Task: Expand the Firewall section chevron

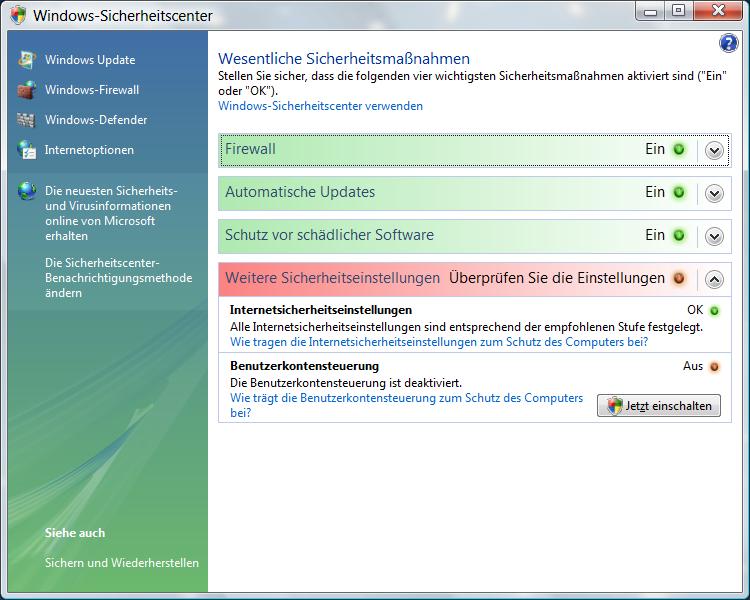Action: click(x=714, y=151)
